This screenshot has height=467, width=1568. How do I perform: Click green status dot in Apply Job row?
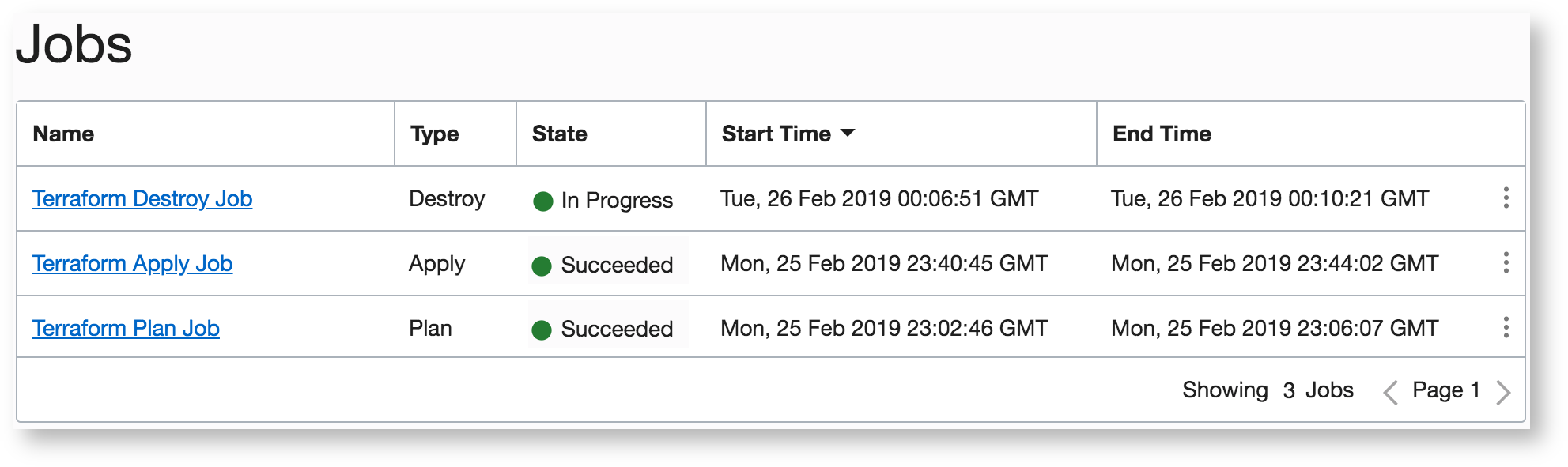542,266
